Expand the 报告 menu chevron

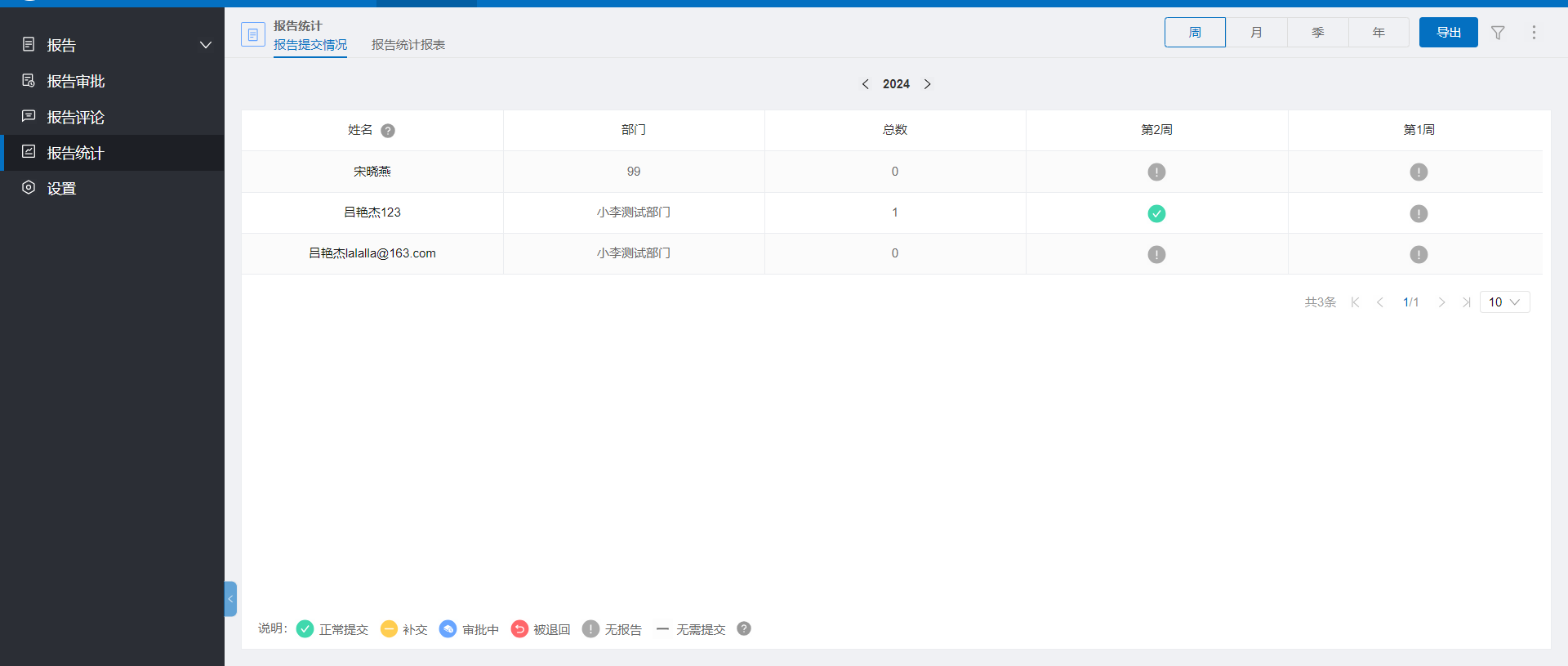click(x=206, y=45)
